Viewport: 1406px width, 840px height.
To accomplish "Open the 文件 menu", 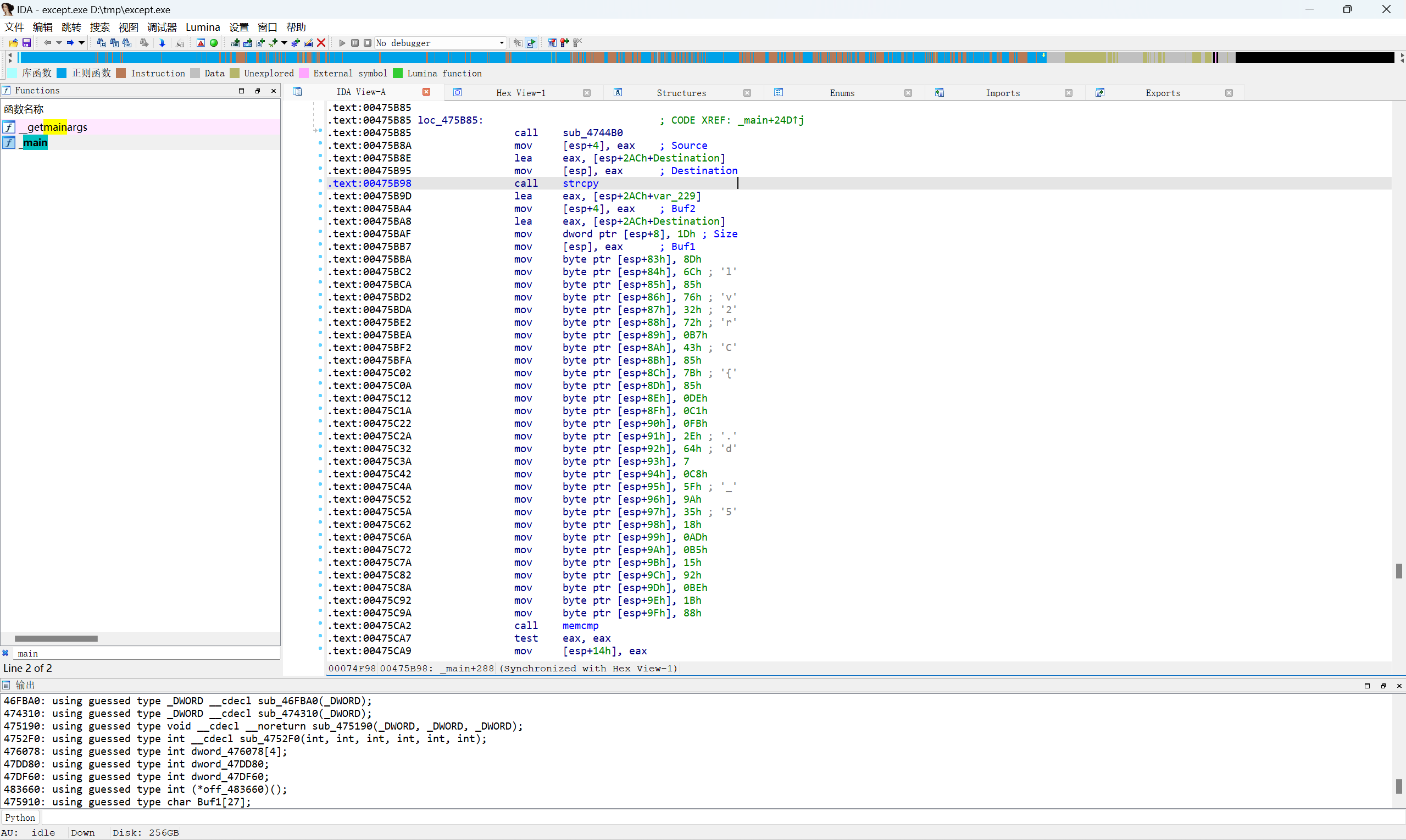I will point(14,27).
